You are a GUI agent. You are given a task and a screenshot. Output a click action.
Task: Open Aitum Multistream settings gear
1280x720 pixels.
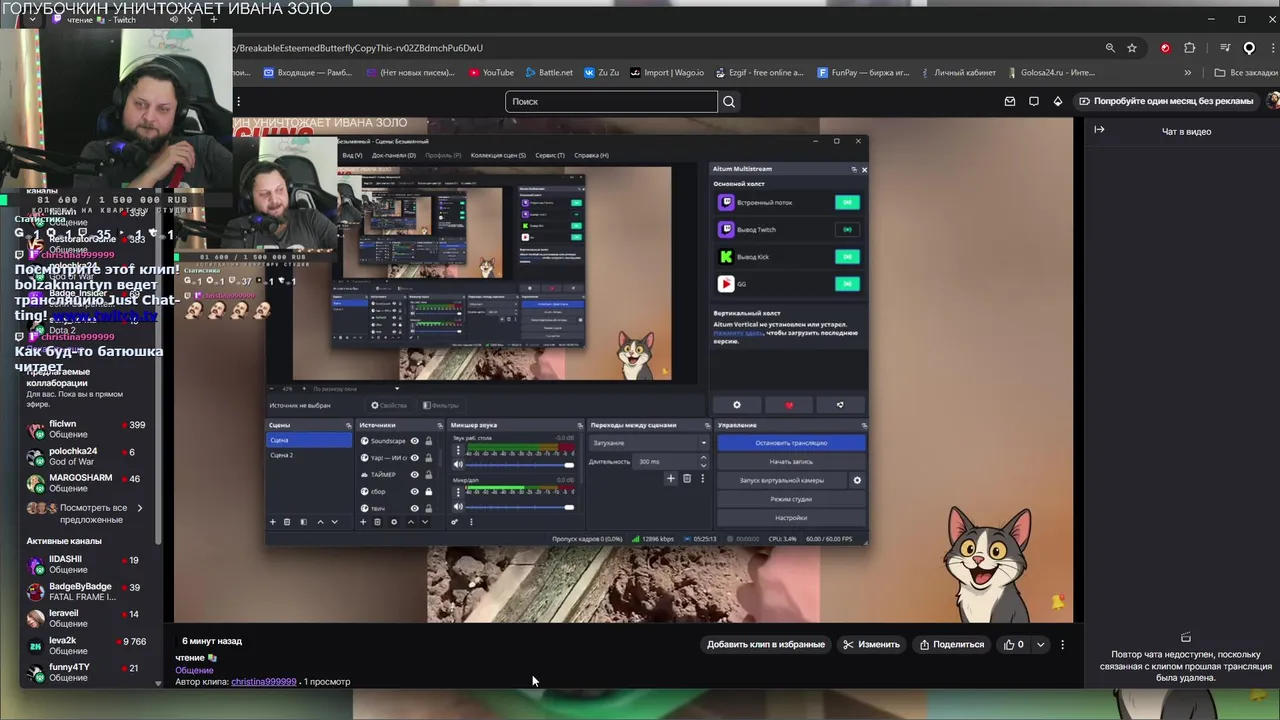(x=737, y=405)
